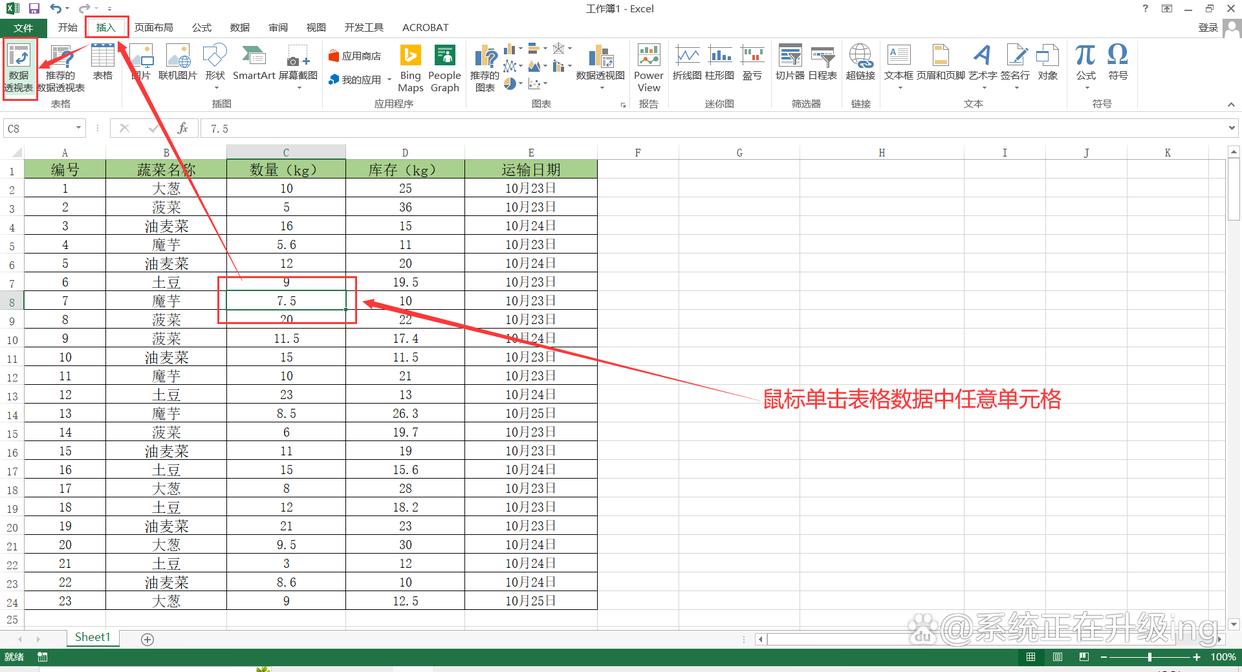Select row 12 header
Screen dimensions: 1242x672
[x=12, y=377]
